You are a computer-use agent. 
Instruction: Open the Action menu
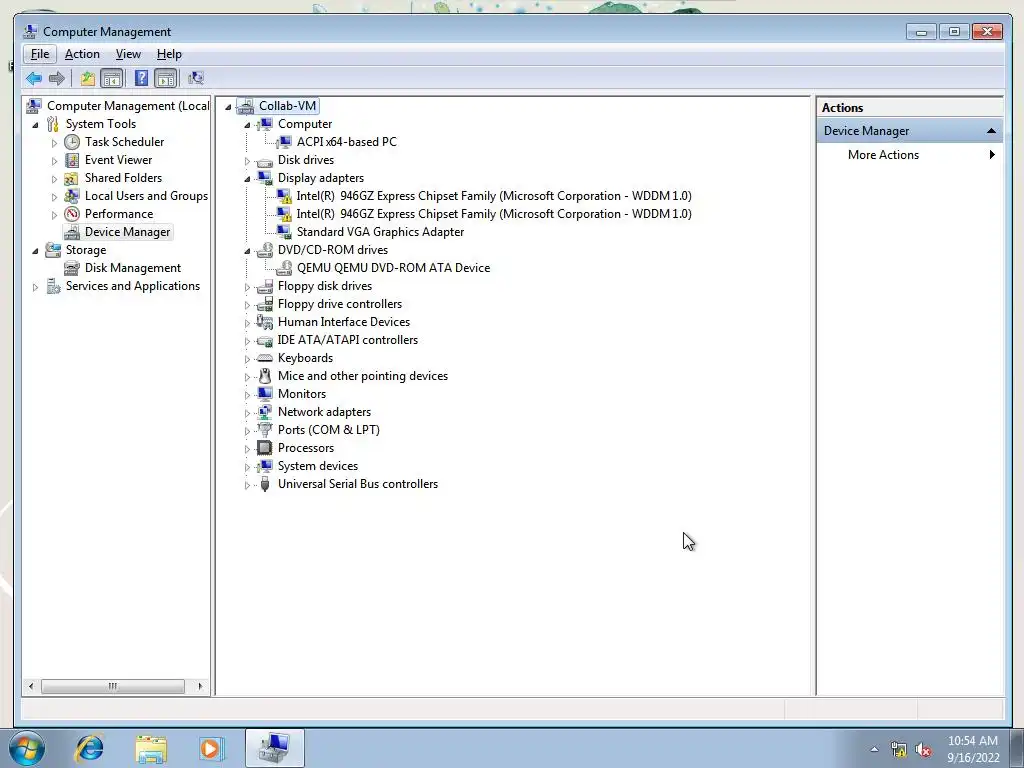point(82,54)
